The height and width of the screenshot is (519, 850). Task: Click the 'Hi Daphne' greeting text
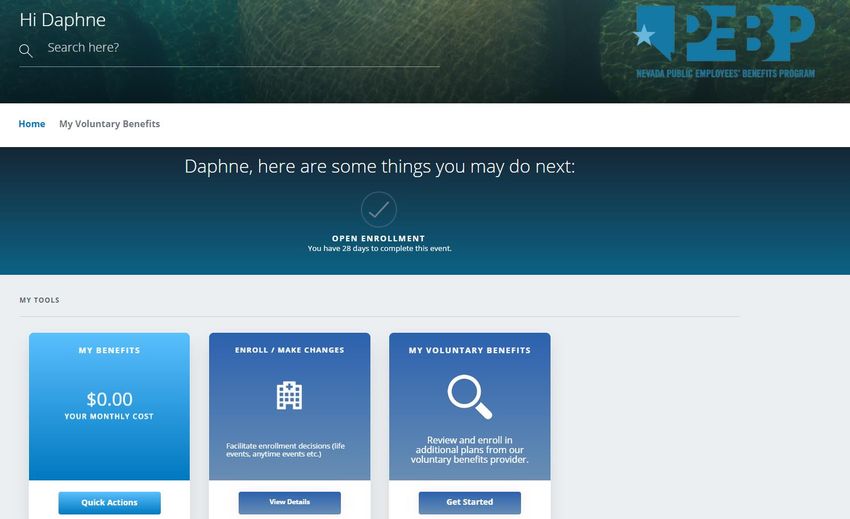tap(62, 20)
